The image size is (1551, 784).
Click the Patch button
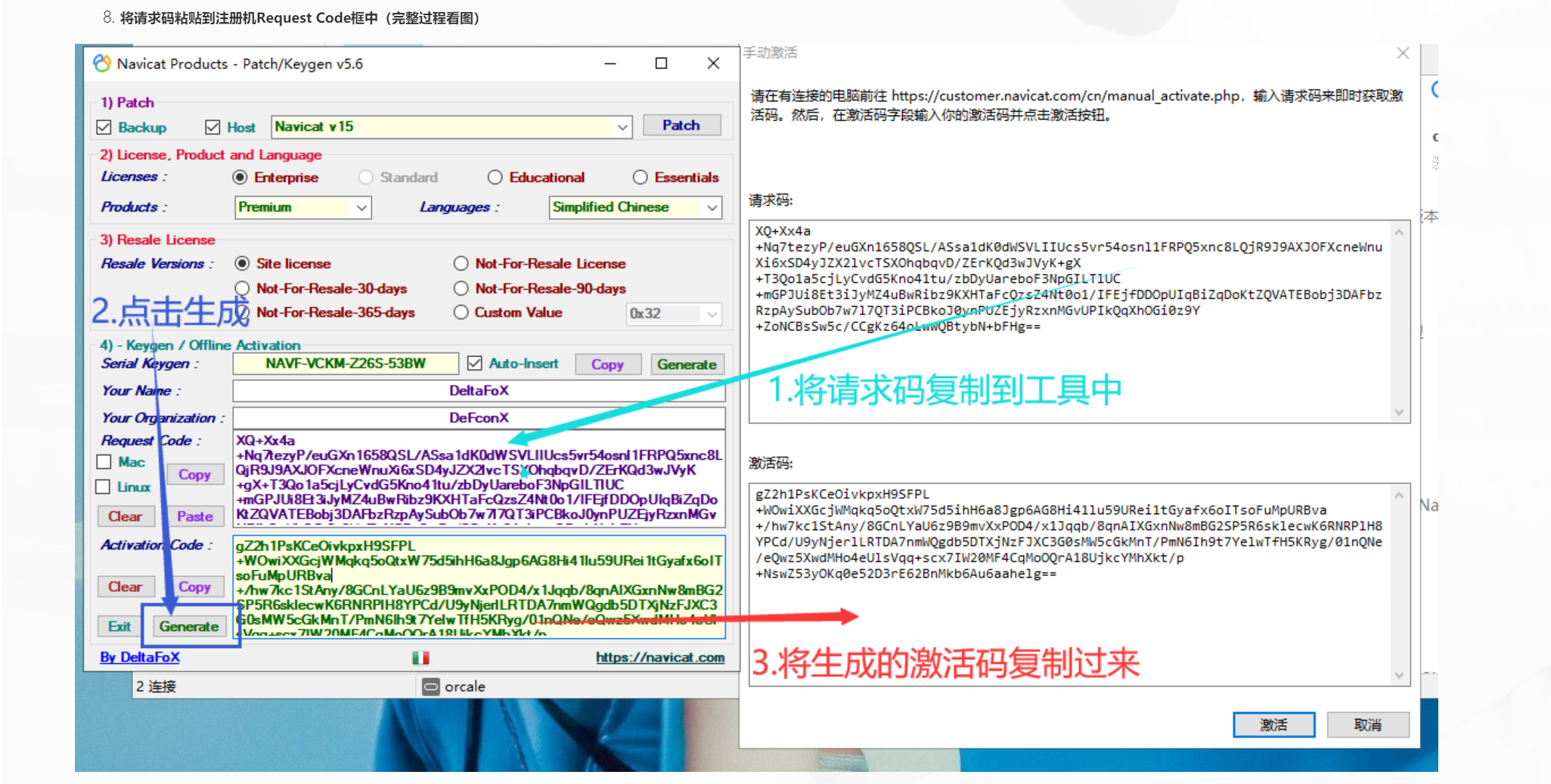point(681,125)
